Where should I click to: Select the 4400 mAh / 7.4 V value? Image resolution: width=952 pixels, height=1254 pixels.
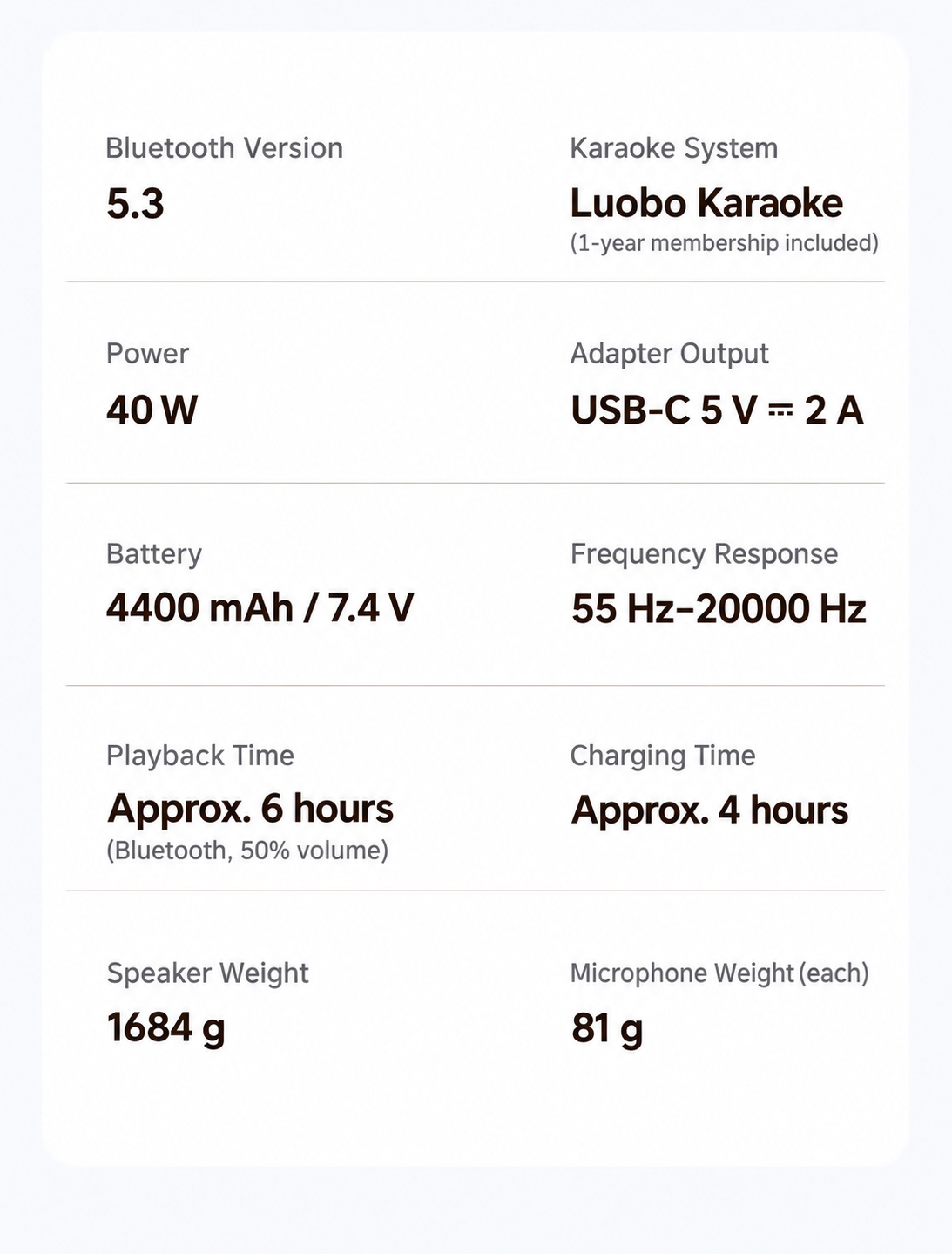[x=260, y=608]
